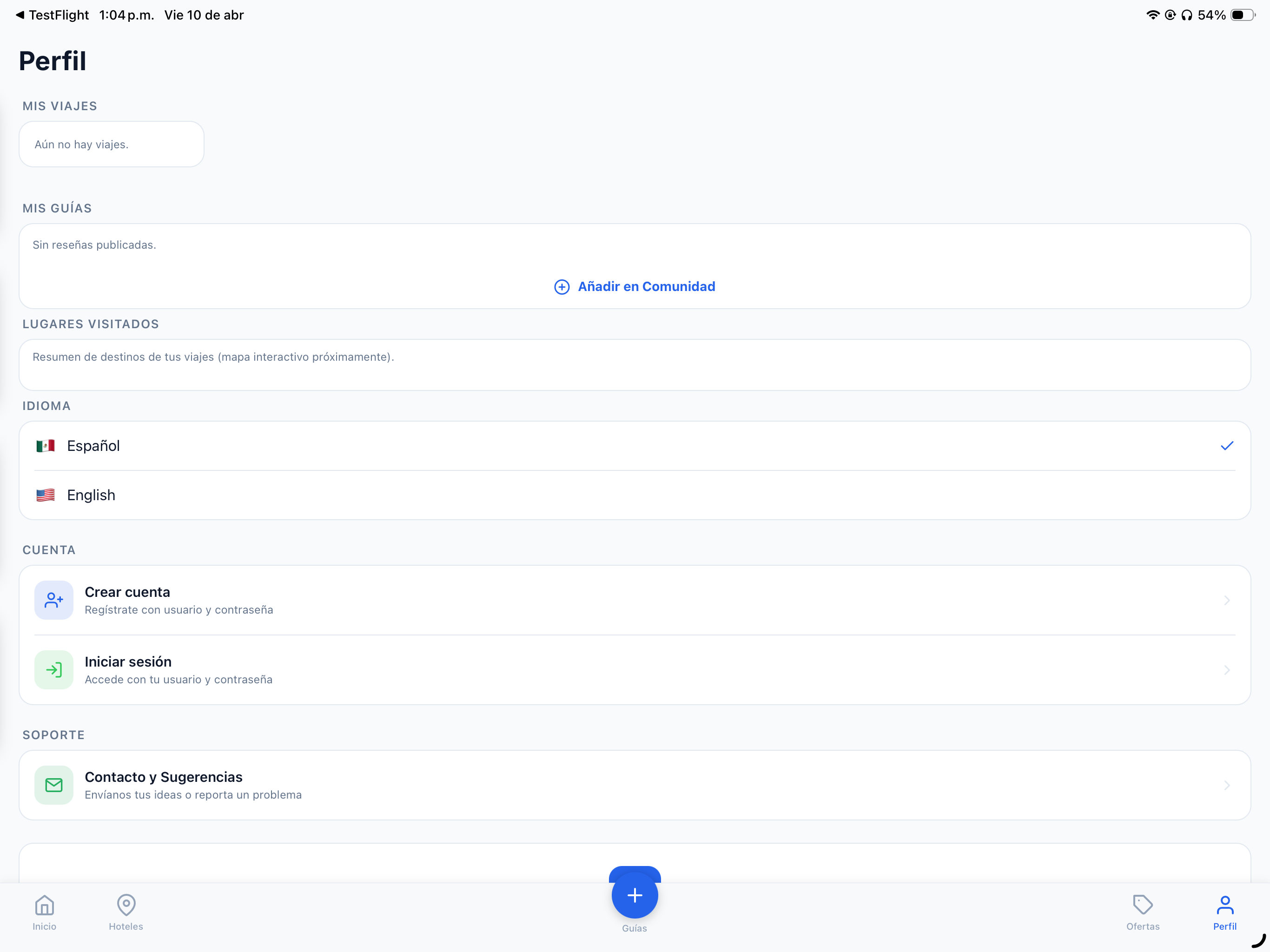Click the green envelope contact icon
The width and height of the screenshot is (1270, 952).
[54, 785]
